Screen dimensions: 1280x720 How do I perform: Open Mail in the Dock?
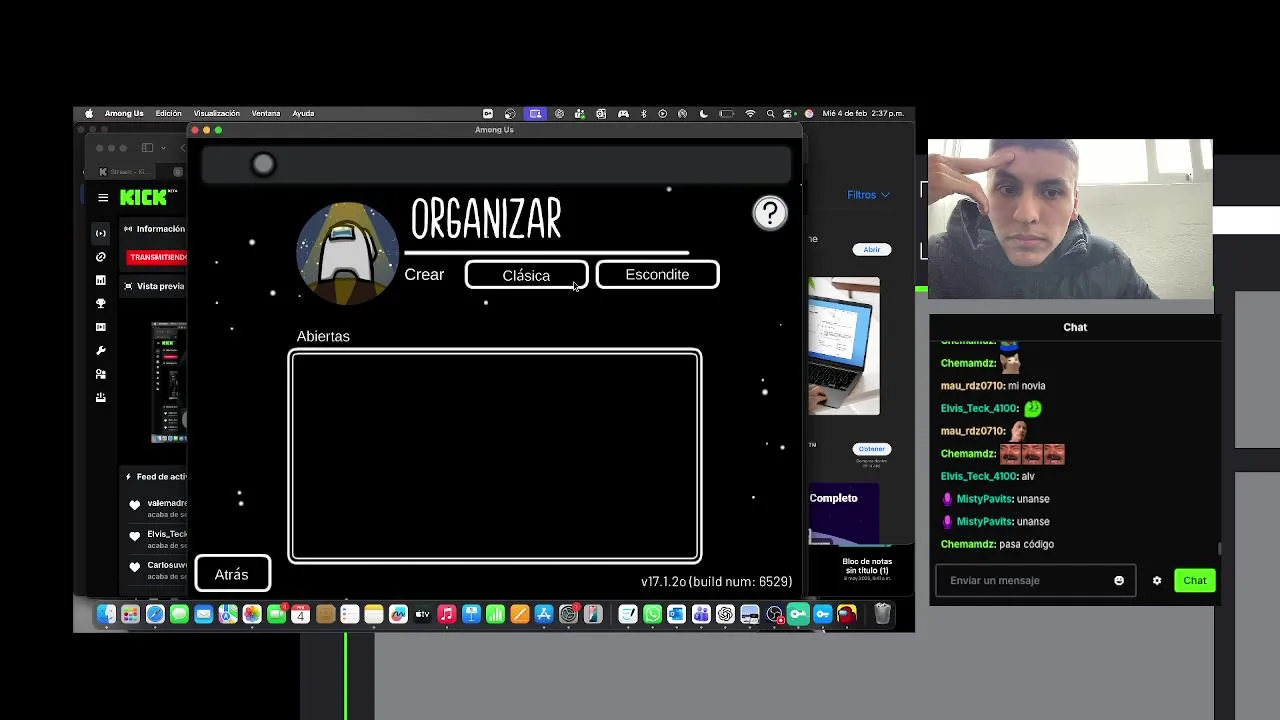pyautogui.click(x=203, y=614)
